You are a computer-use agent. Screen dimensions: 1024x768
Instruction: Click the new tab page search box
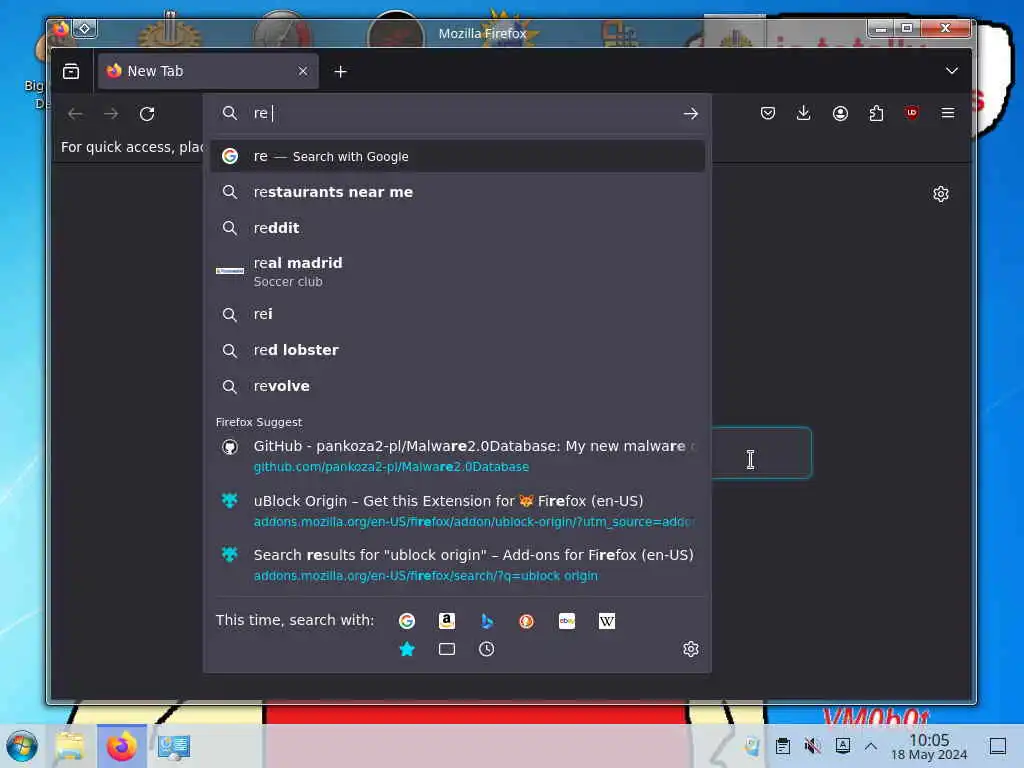coord(761,453)
